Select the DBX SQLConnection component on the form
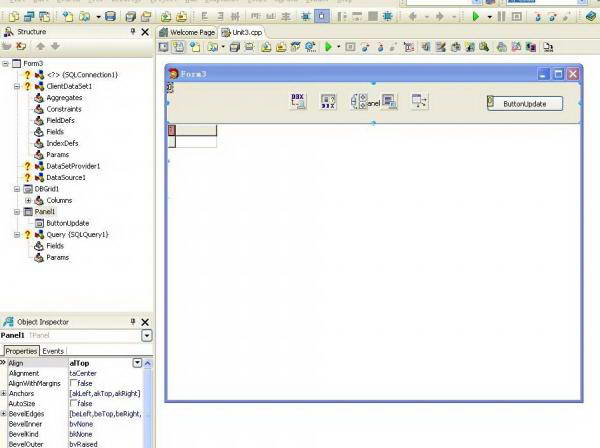This screenshot has height=448, width=600. coord(298,101)
